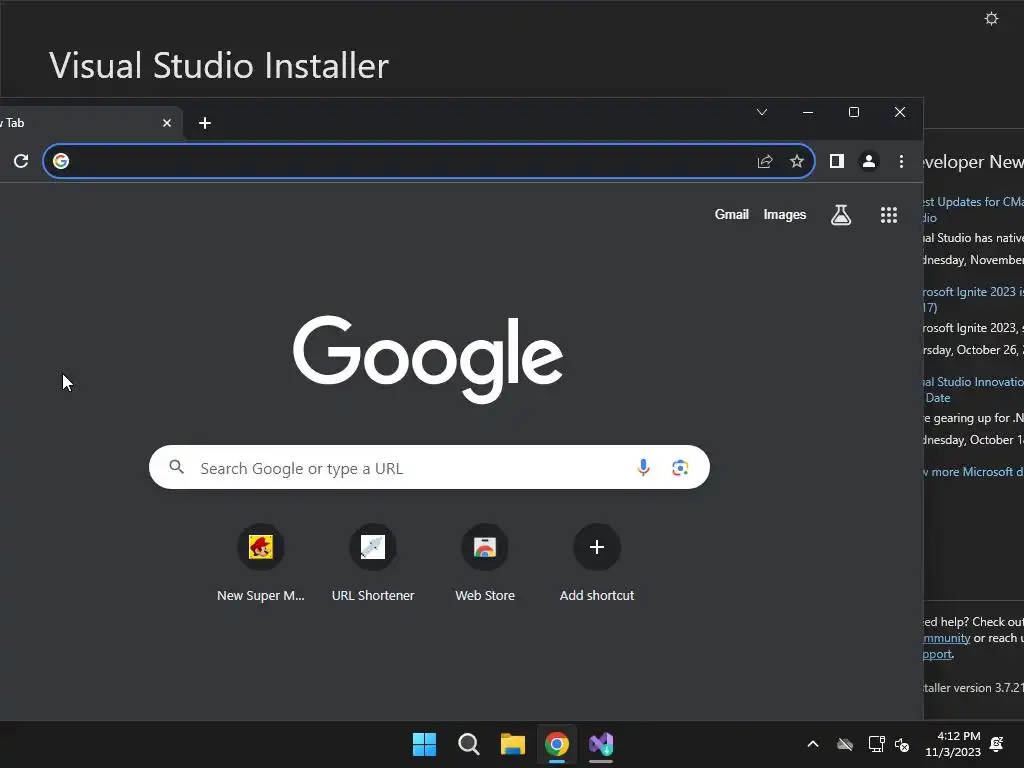Viewport: 1024px width, 768px height.
Task: Open Gmail link
Action: [x=731, y=215]
